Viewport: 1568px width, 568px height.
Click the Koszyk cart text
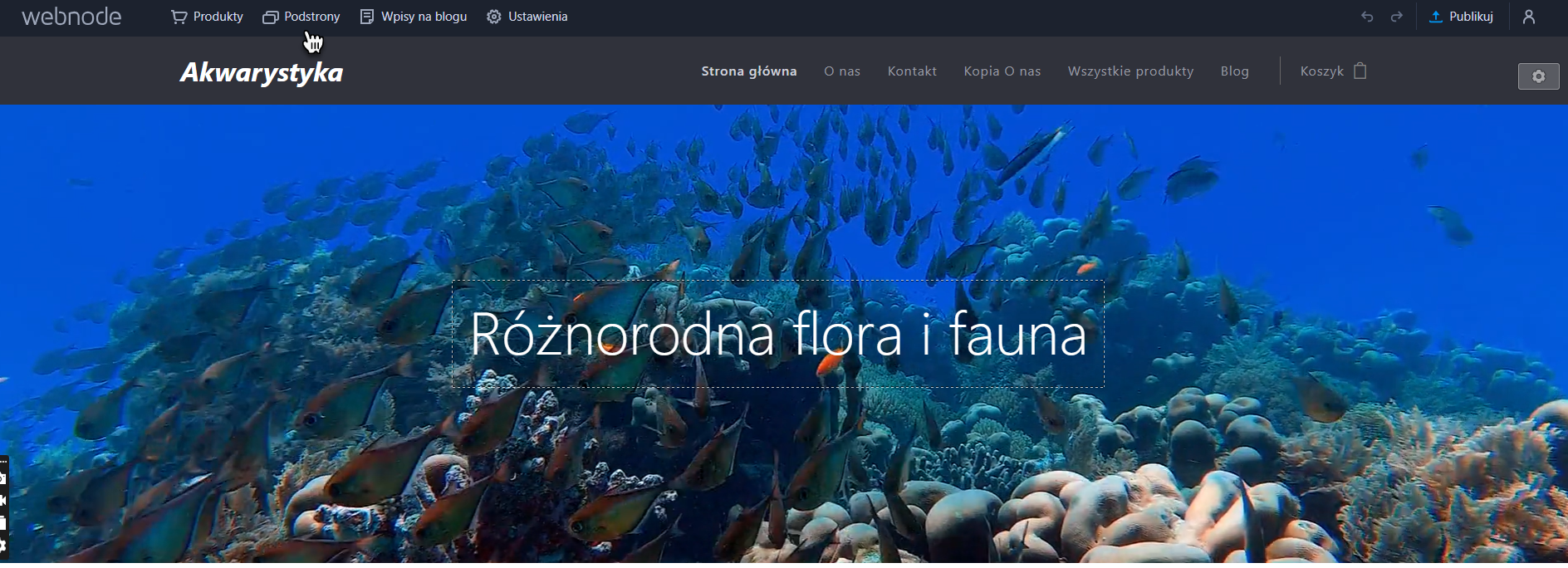coord(1321,71)
